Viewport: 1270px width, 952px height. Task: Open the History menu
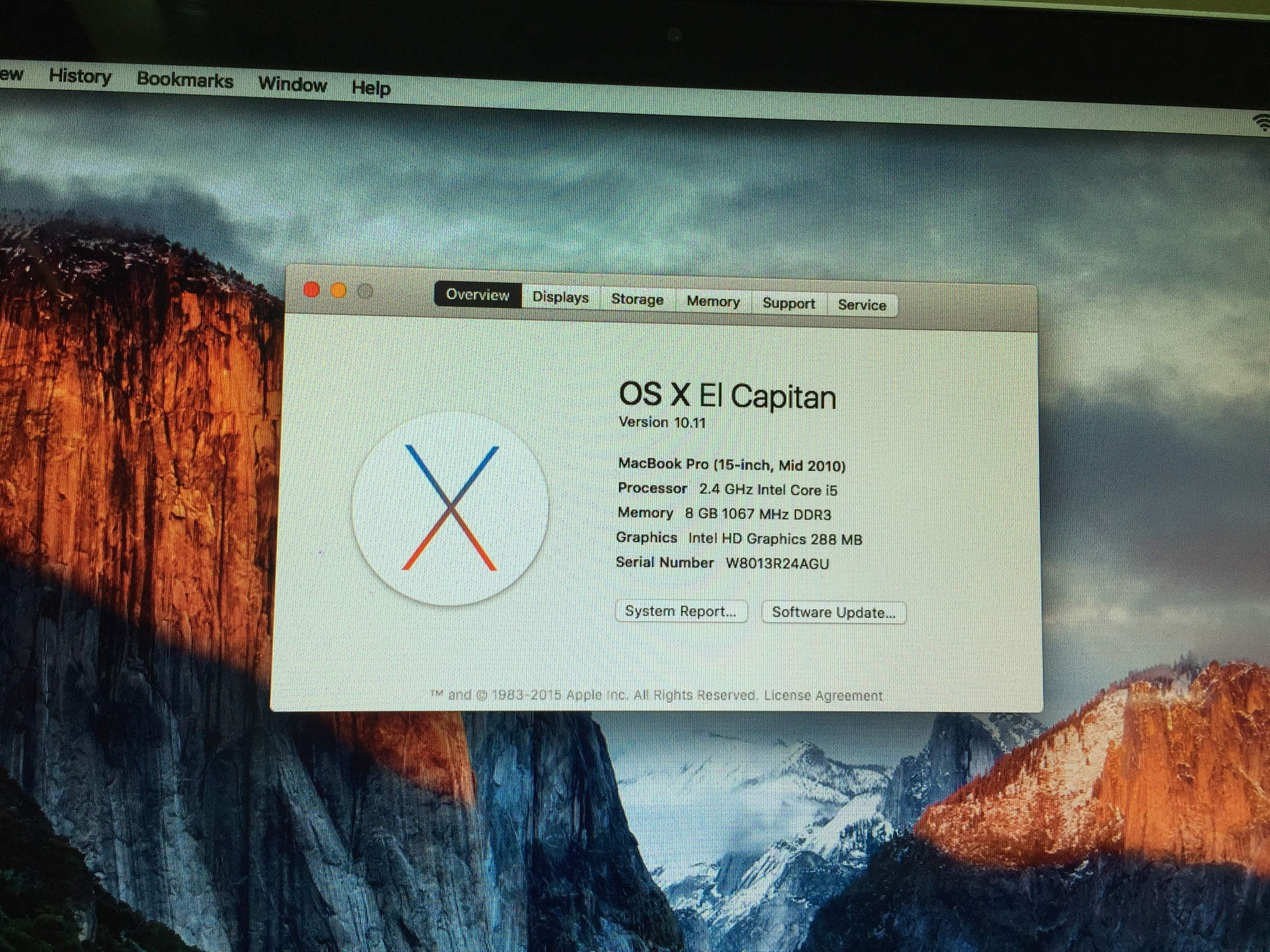point(80,76)
